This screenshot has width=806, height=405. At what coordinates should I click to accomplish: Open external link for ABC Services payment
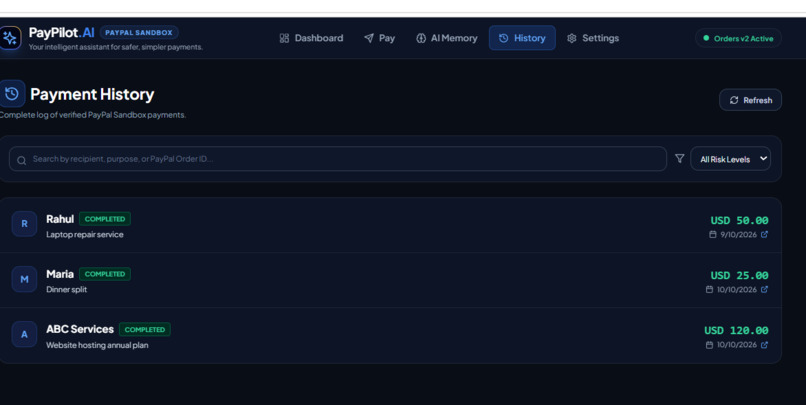click(764, 345)
